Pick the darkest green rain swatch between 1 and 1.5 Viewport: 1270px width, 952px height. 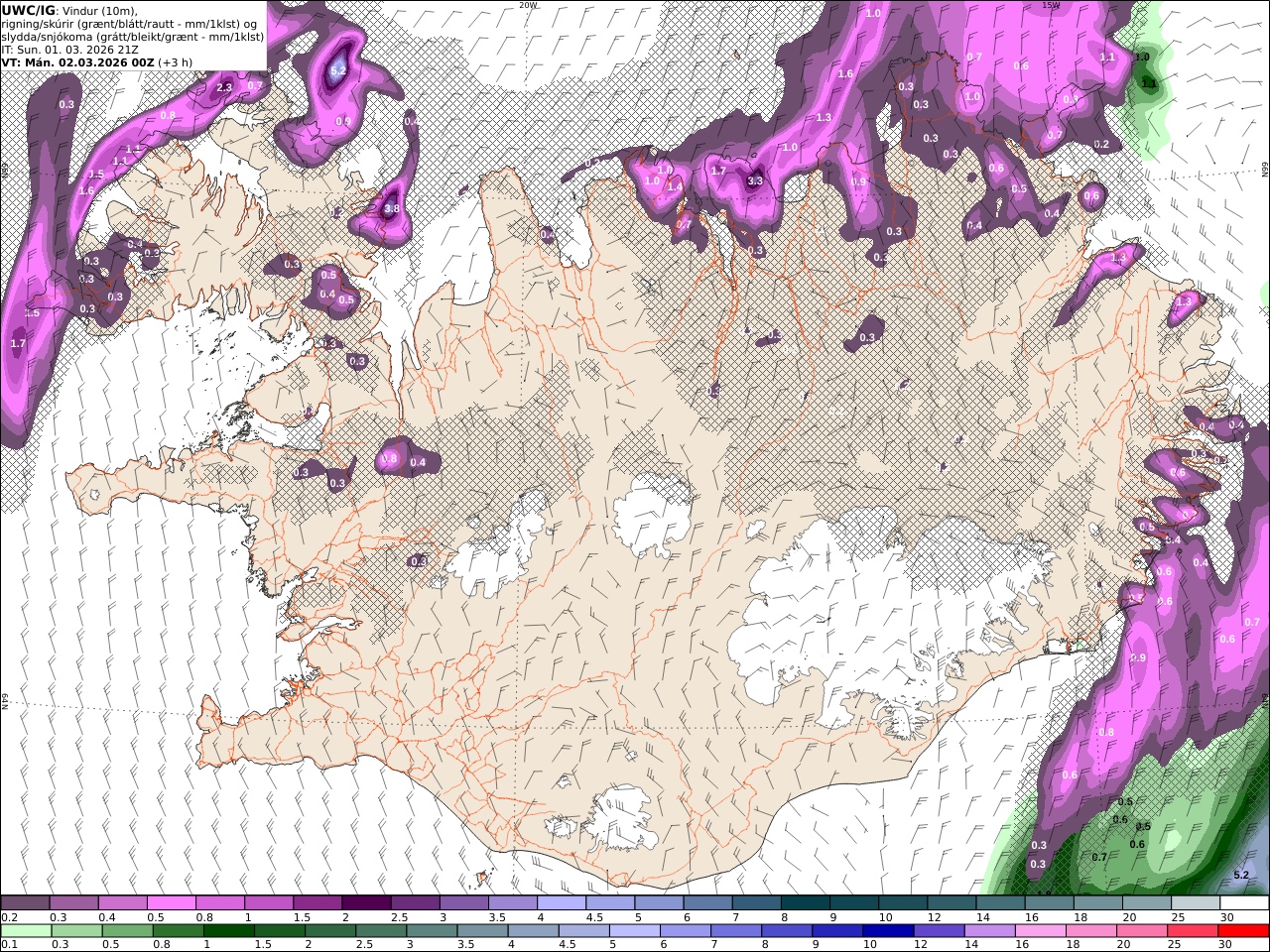229,931
